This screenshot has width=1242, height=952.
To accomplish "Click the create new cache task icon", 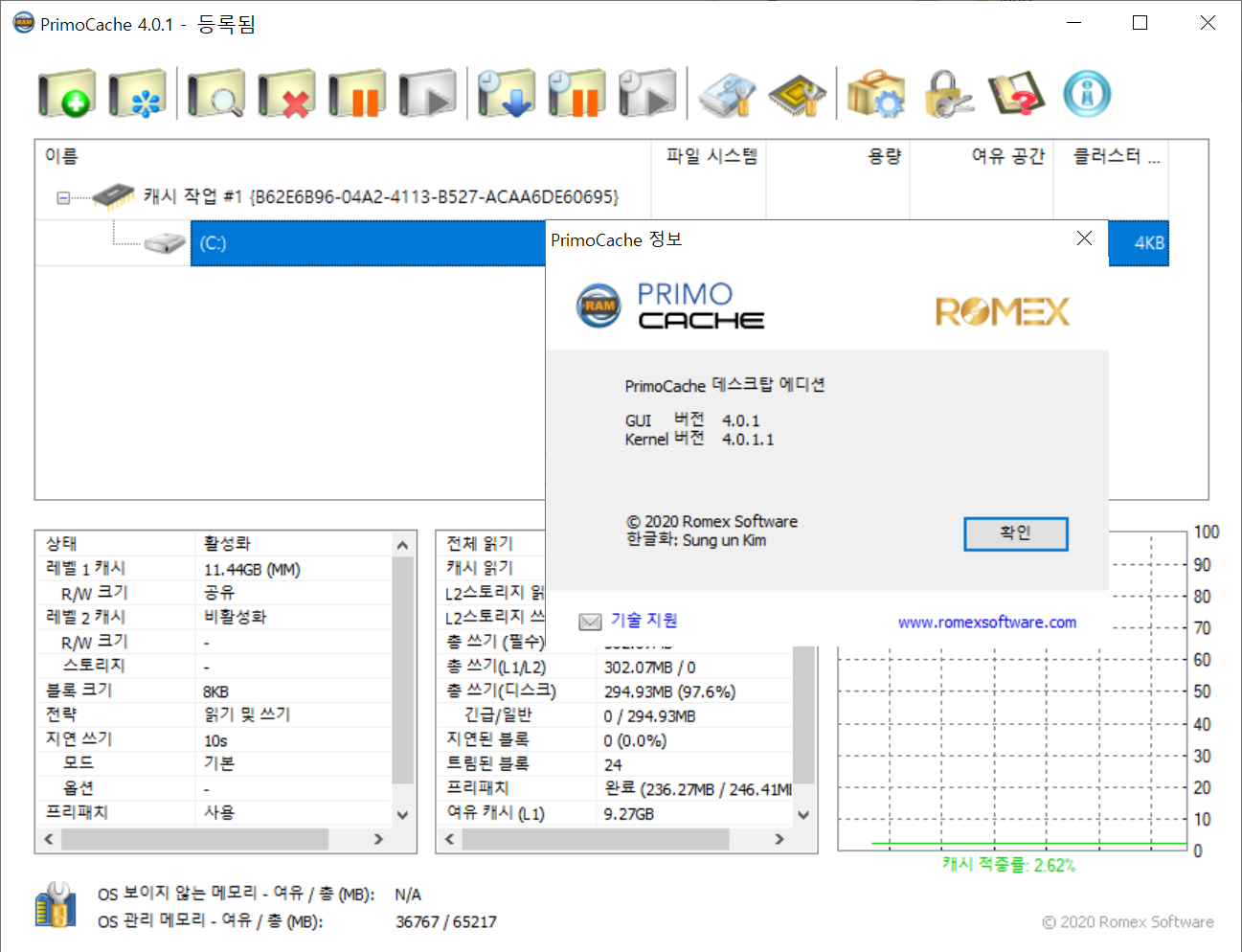I will (x=67, y=94).
